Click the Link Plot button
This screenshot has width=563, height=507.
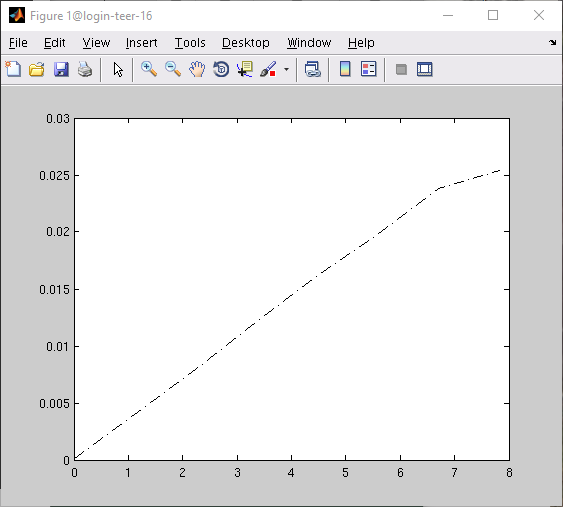(x=312, y=69)
